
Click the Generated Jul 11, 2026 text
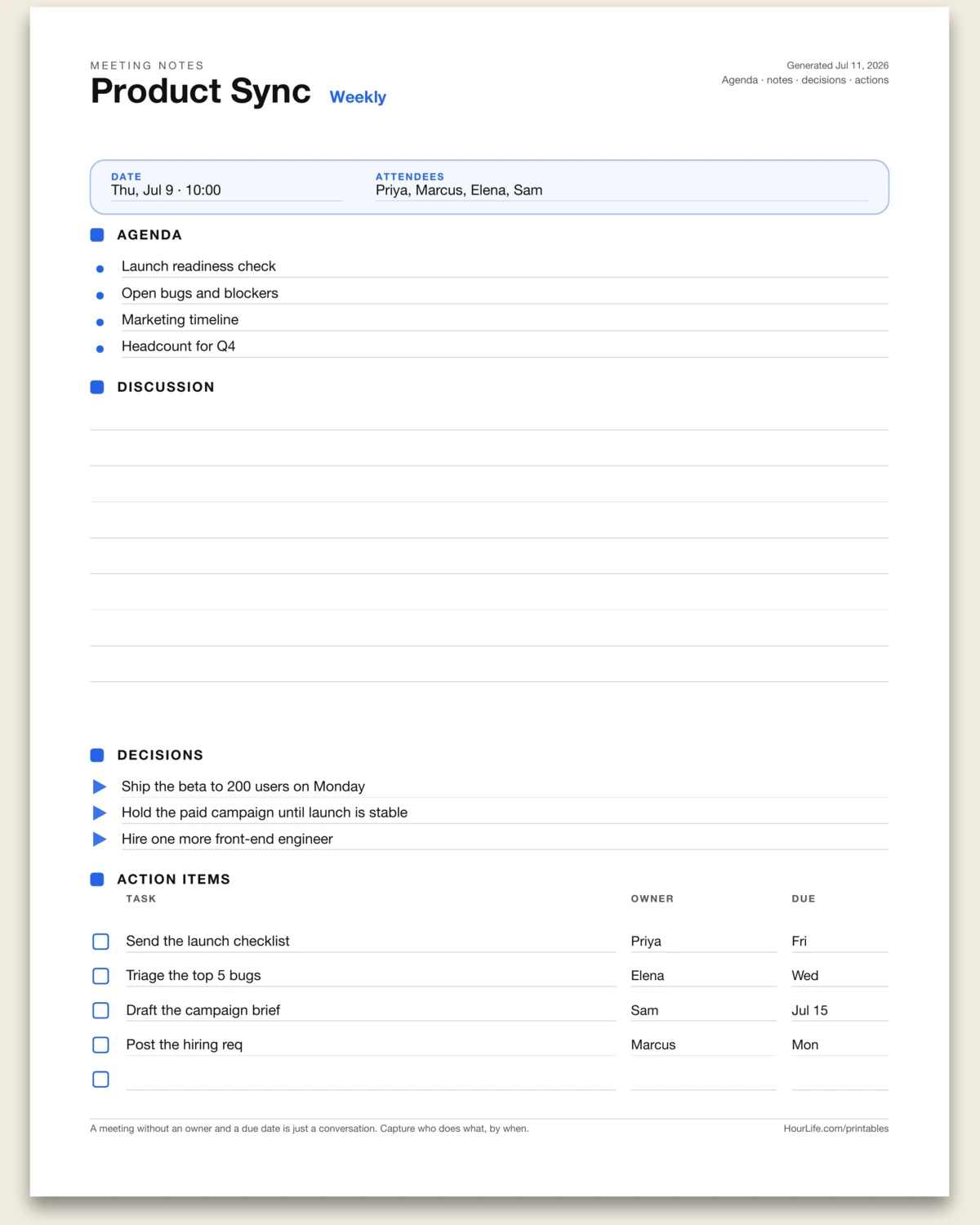click(837, 65)
